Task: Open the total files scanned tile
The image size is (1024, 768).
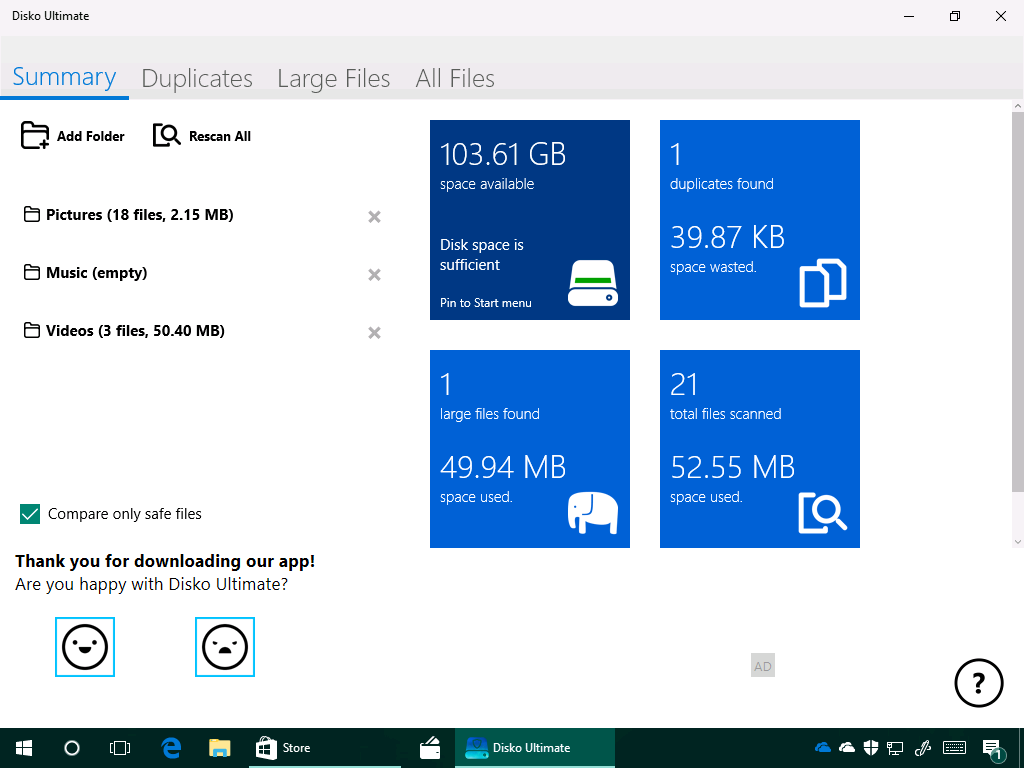Action: (x=760, y=449)
